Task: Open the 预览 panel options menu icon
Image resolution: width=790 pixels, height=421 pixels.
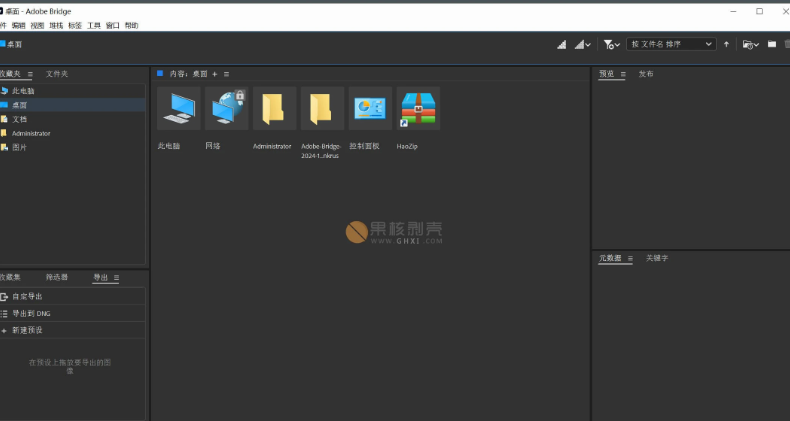Action: (623, 74)
